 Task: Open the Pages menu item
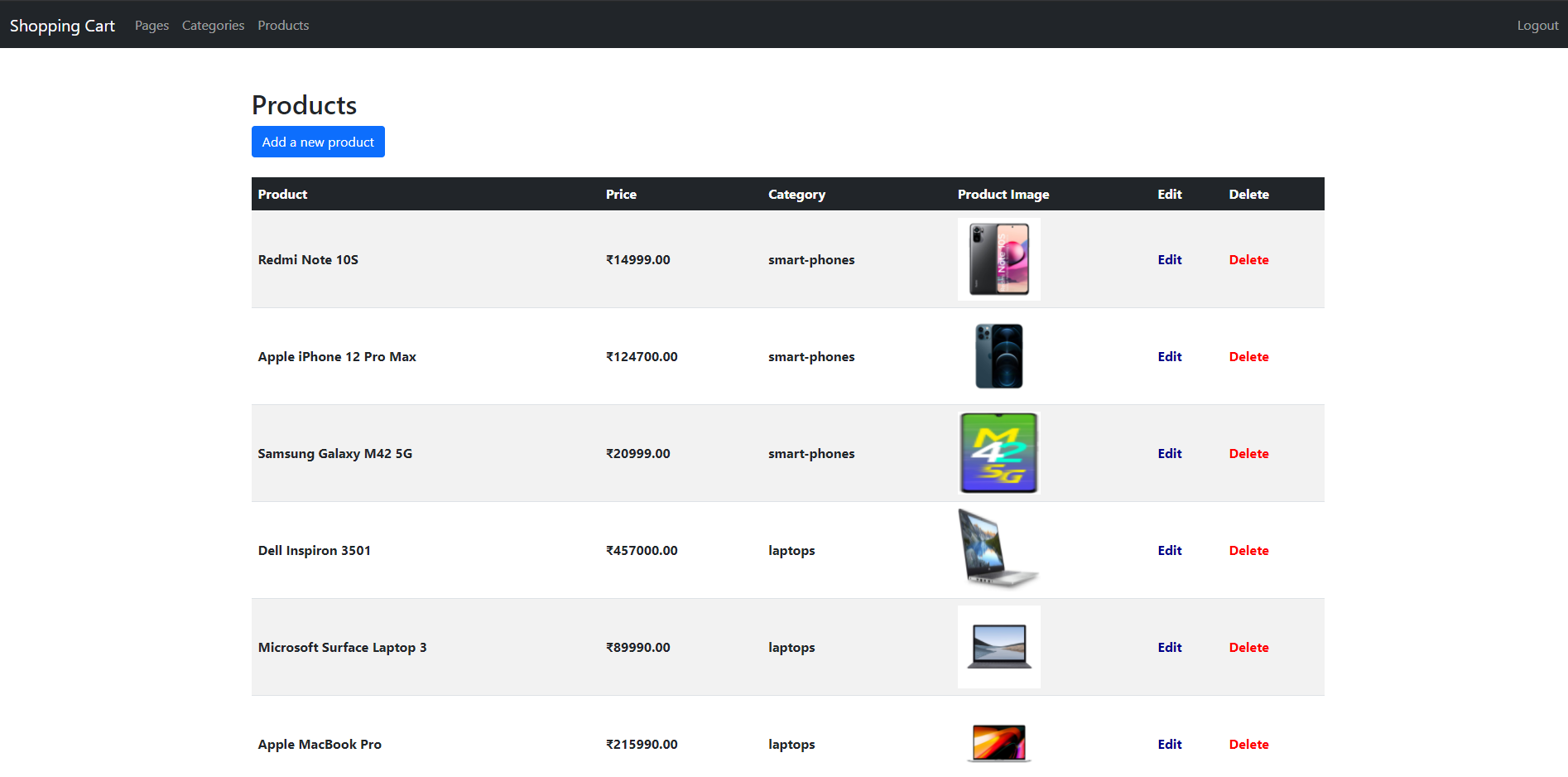pos(152,25)
